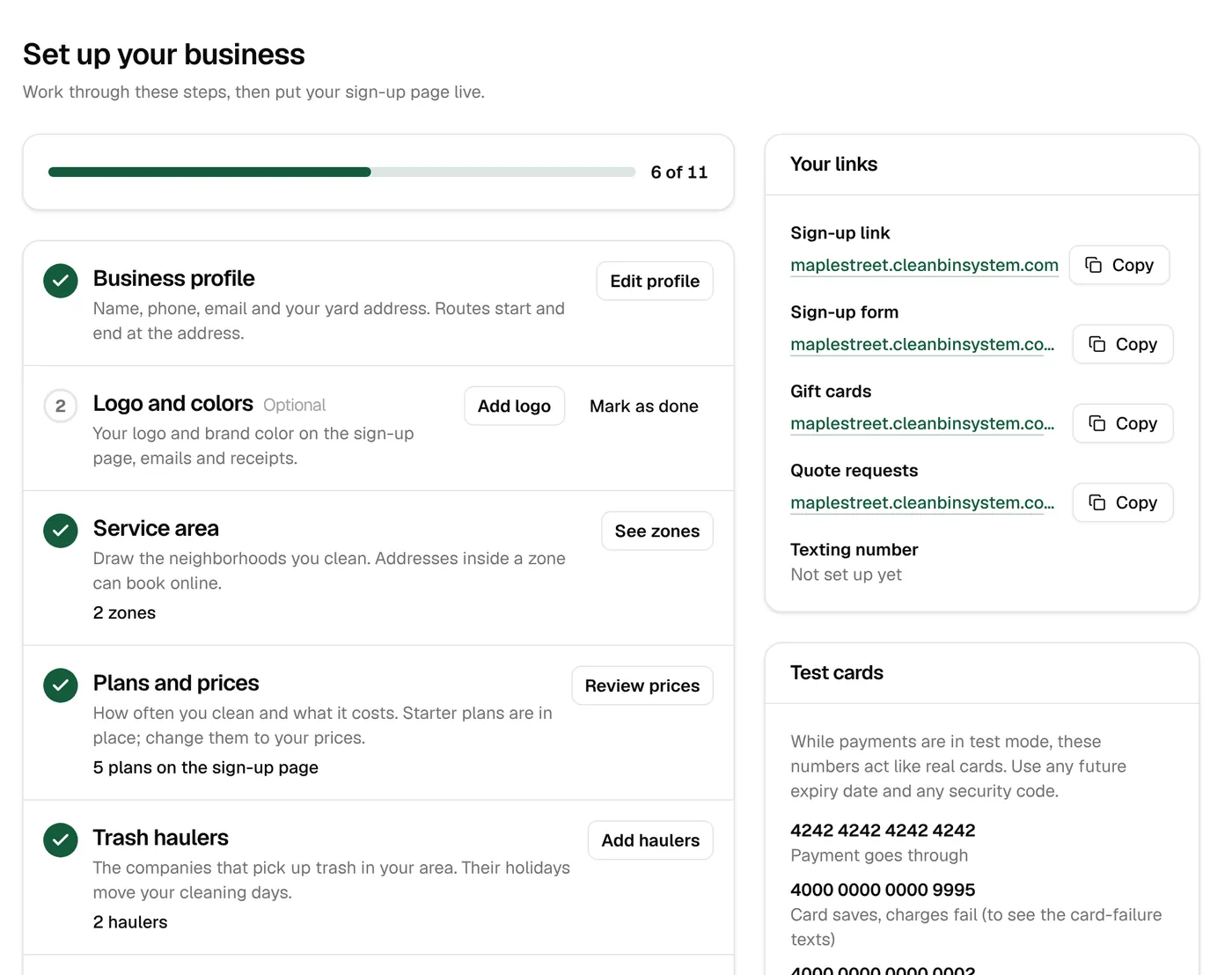Click the 'Your links' panel heading
1232x975 pixels.
coord(833,165)
